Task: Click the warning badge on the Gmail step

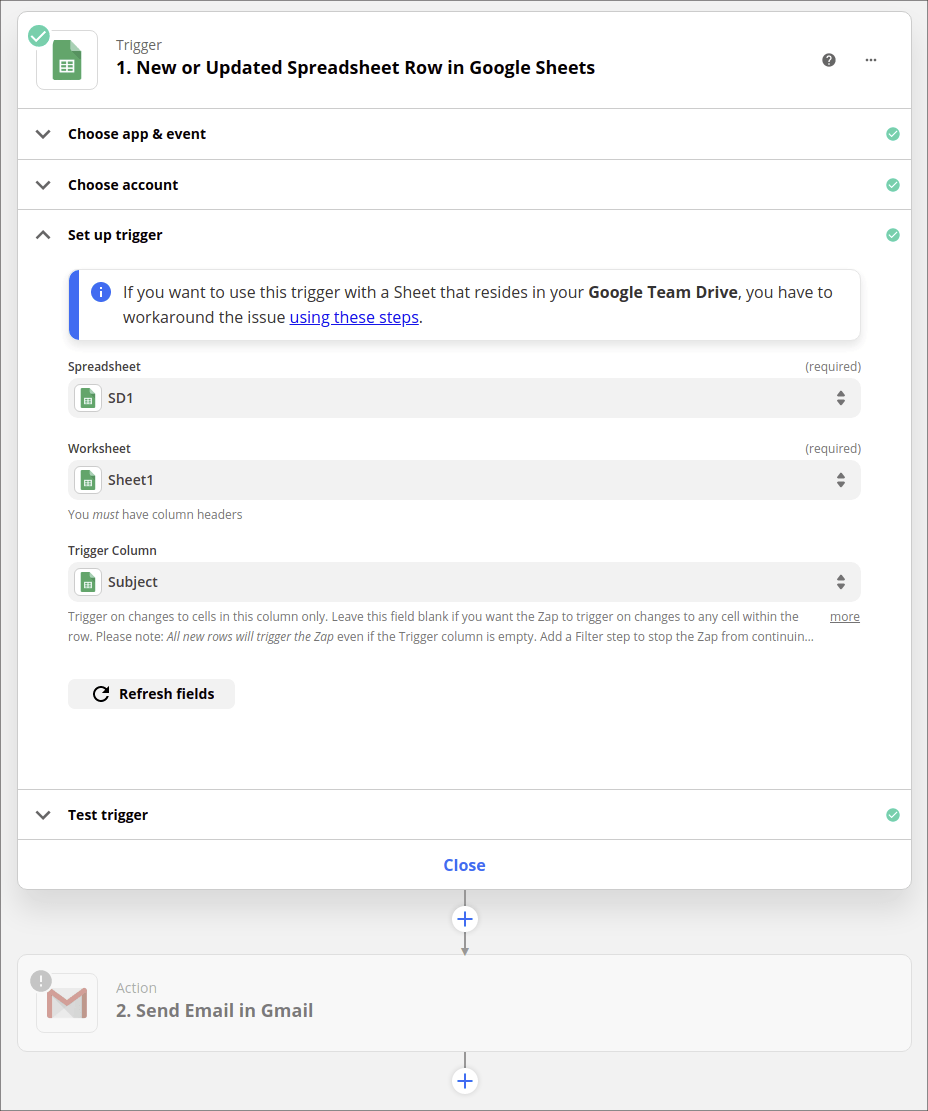Action: (x=41, y=981)
